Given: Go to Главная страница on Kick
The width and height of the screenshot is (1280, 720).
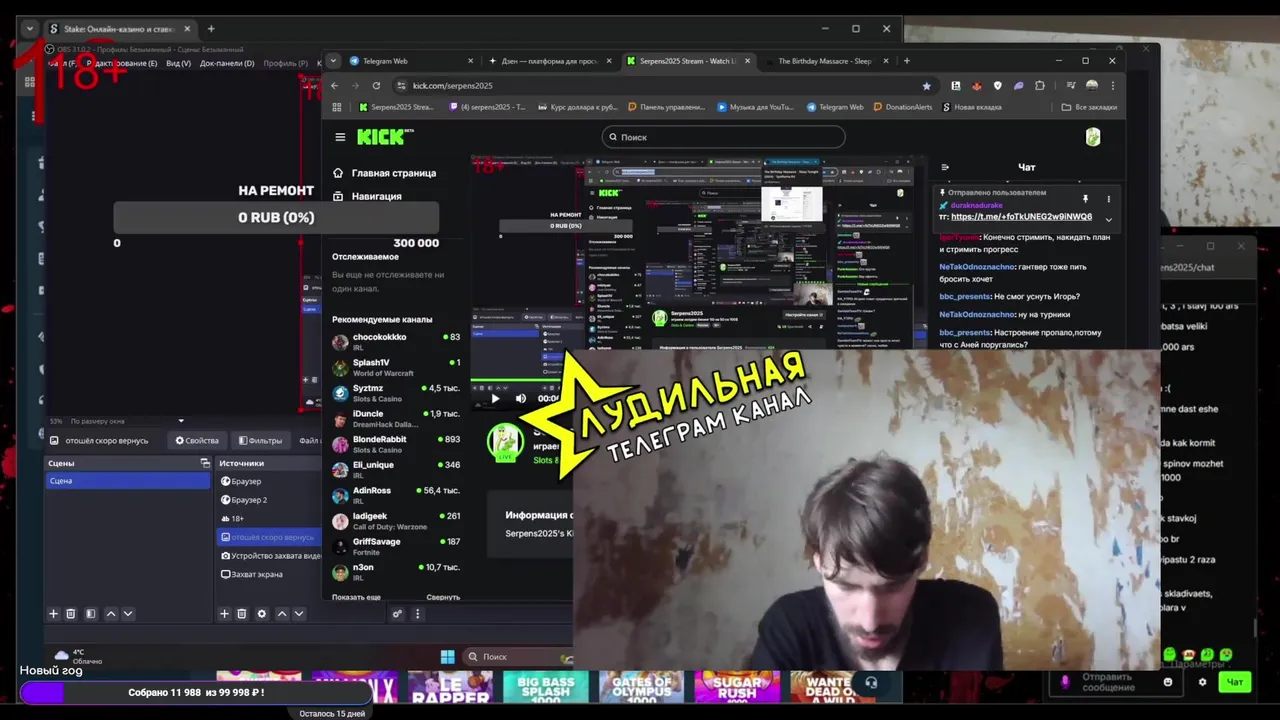Looking at the screenshot, I should [x=384, y=173].
